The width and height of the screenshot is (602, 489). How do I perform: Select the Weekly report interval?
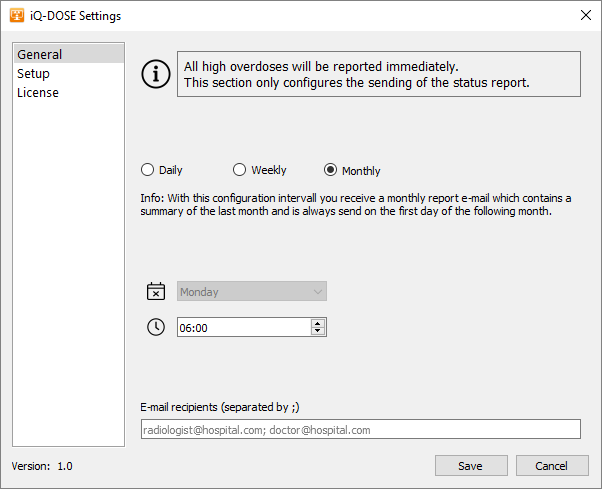click(239, 170)
